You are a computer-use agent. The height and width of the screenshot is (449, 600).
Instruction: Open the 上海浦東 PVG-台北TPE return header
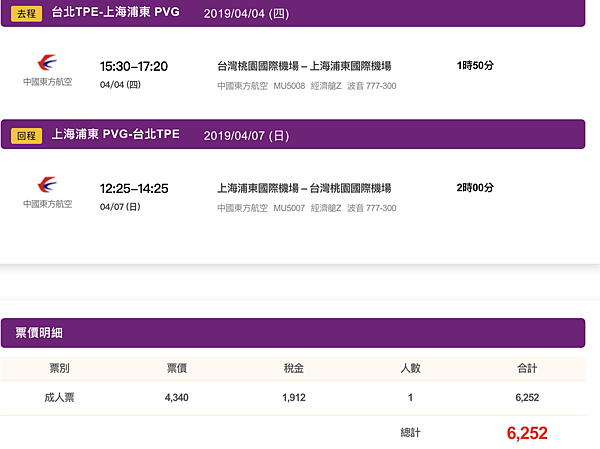[116, 134]
